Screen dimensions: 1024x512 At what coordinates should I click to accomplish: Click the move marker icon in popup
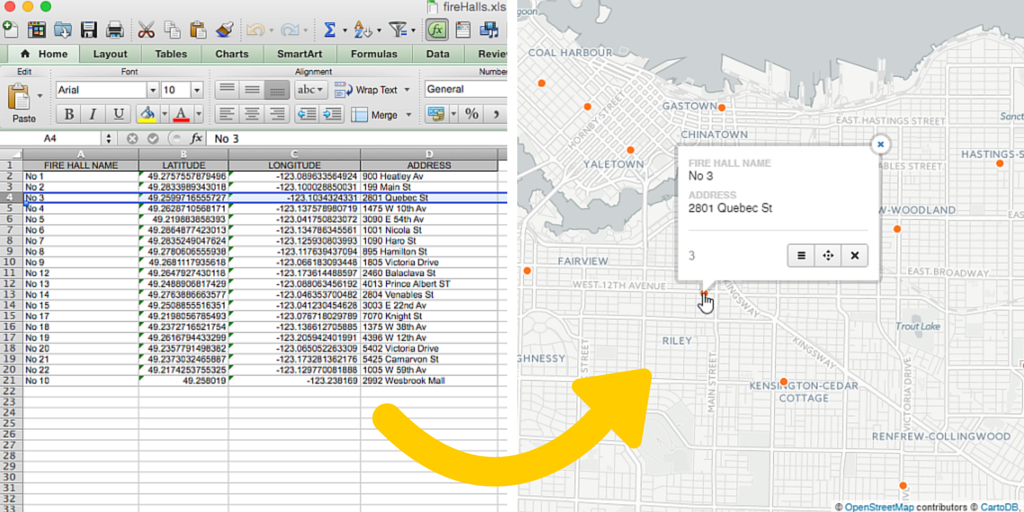(x=828, y=256)
